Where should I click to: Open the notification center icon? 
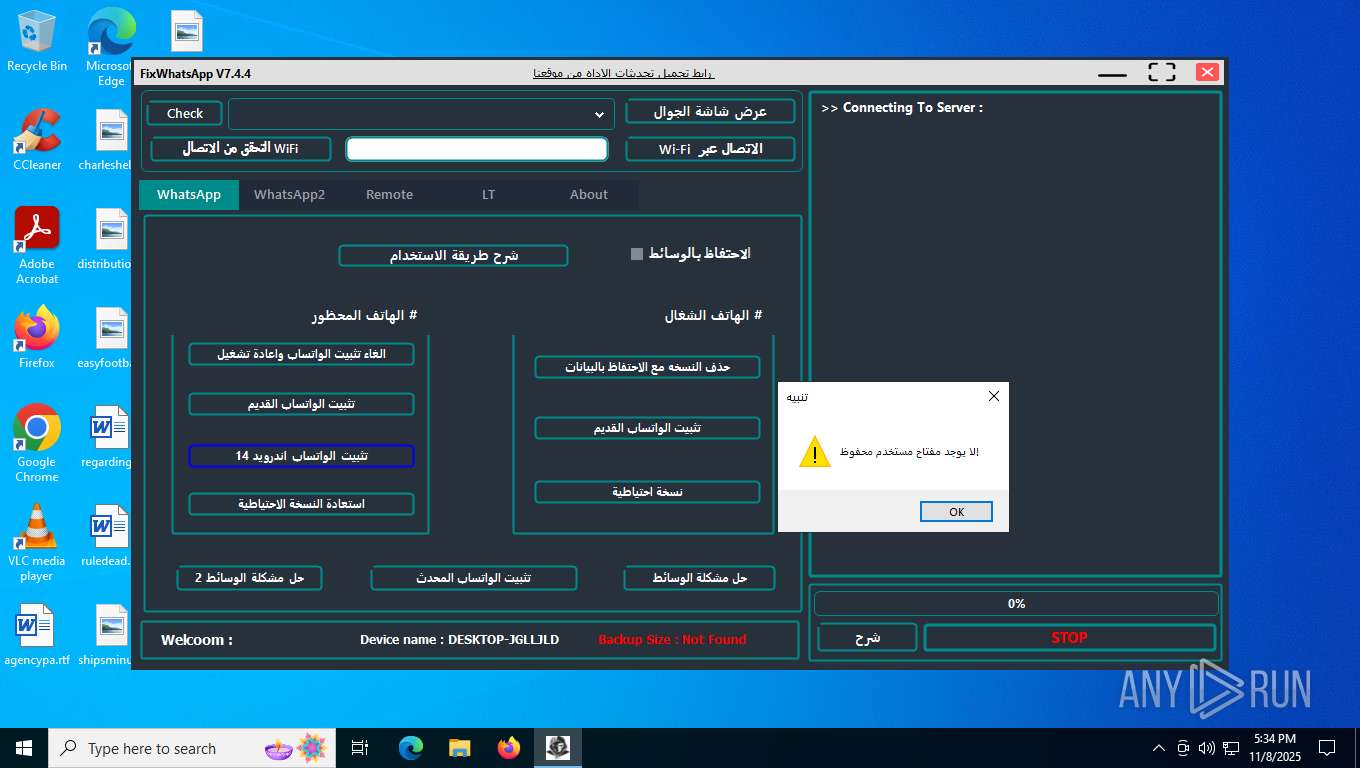1327,748
